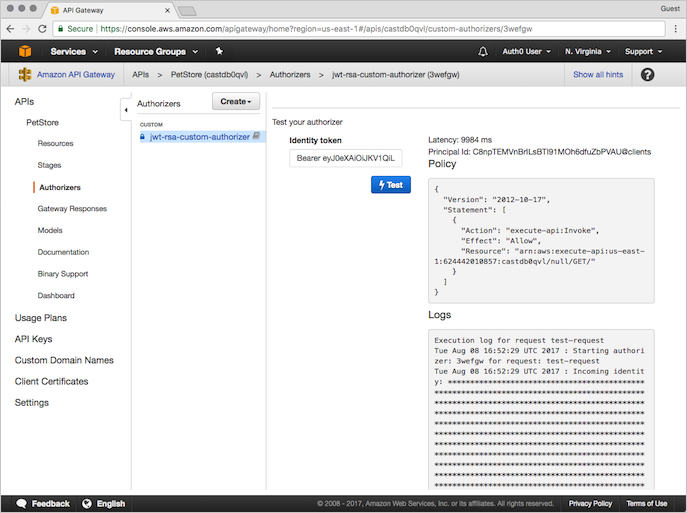687x513 pixels.
Task: Open Custom Domain Names
Action: [x=64, y=360]
